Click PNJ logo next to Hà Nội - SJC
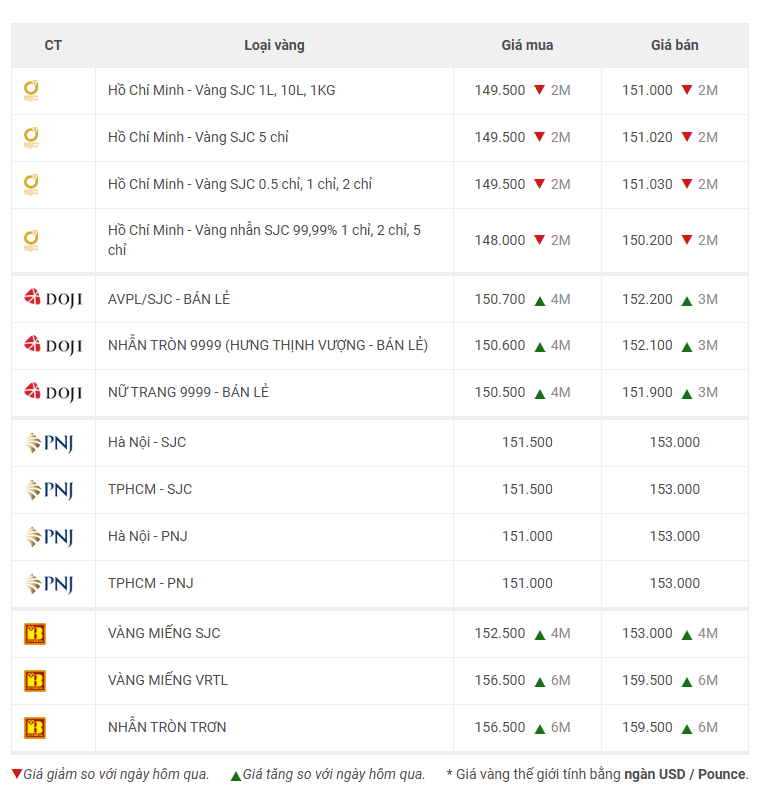763x792 pixels. [x=49, y=443]
